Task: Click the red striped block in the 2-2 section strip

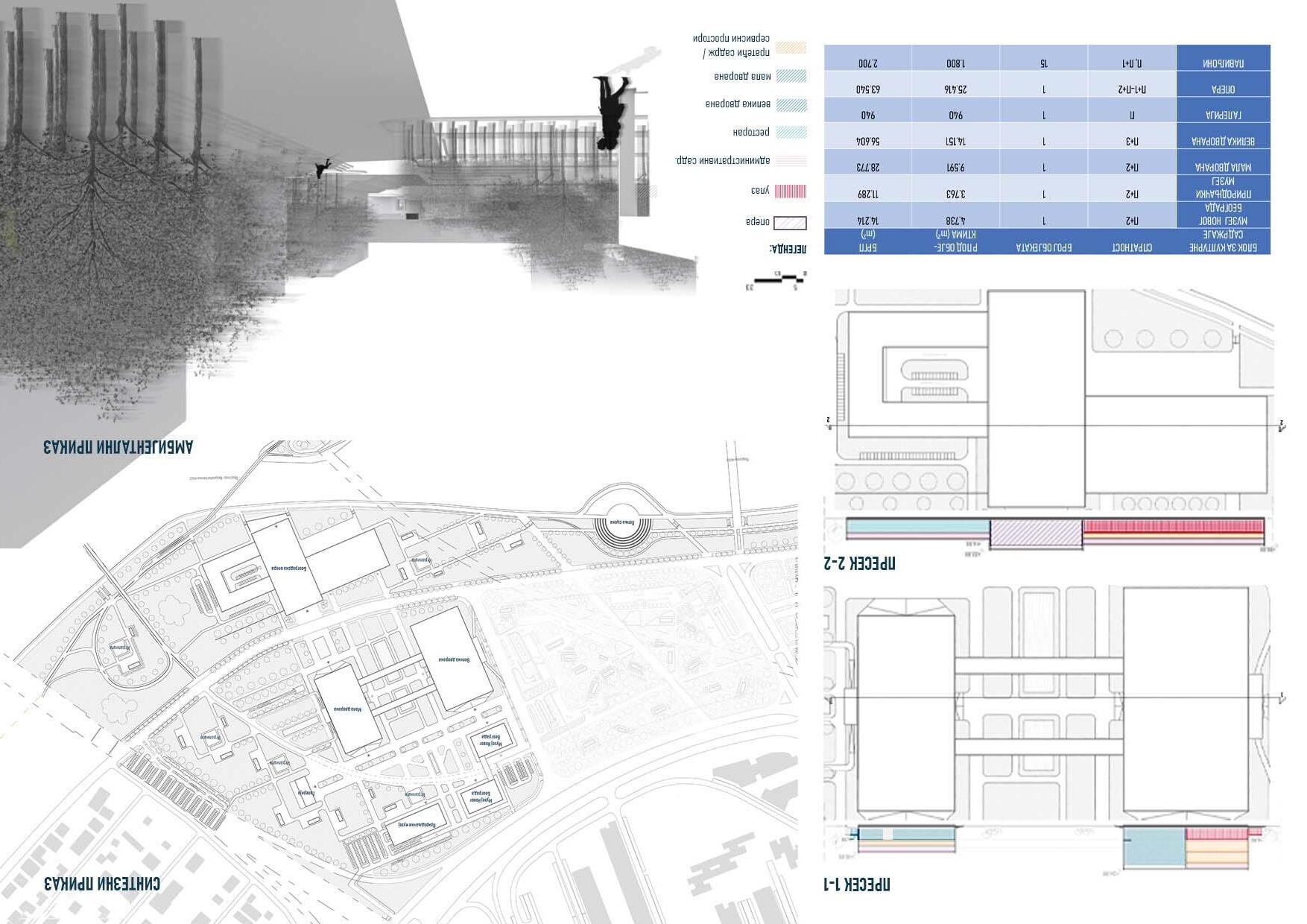Action: [1174, 527]
